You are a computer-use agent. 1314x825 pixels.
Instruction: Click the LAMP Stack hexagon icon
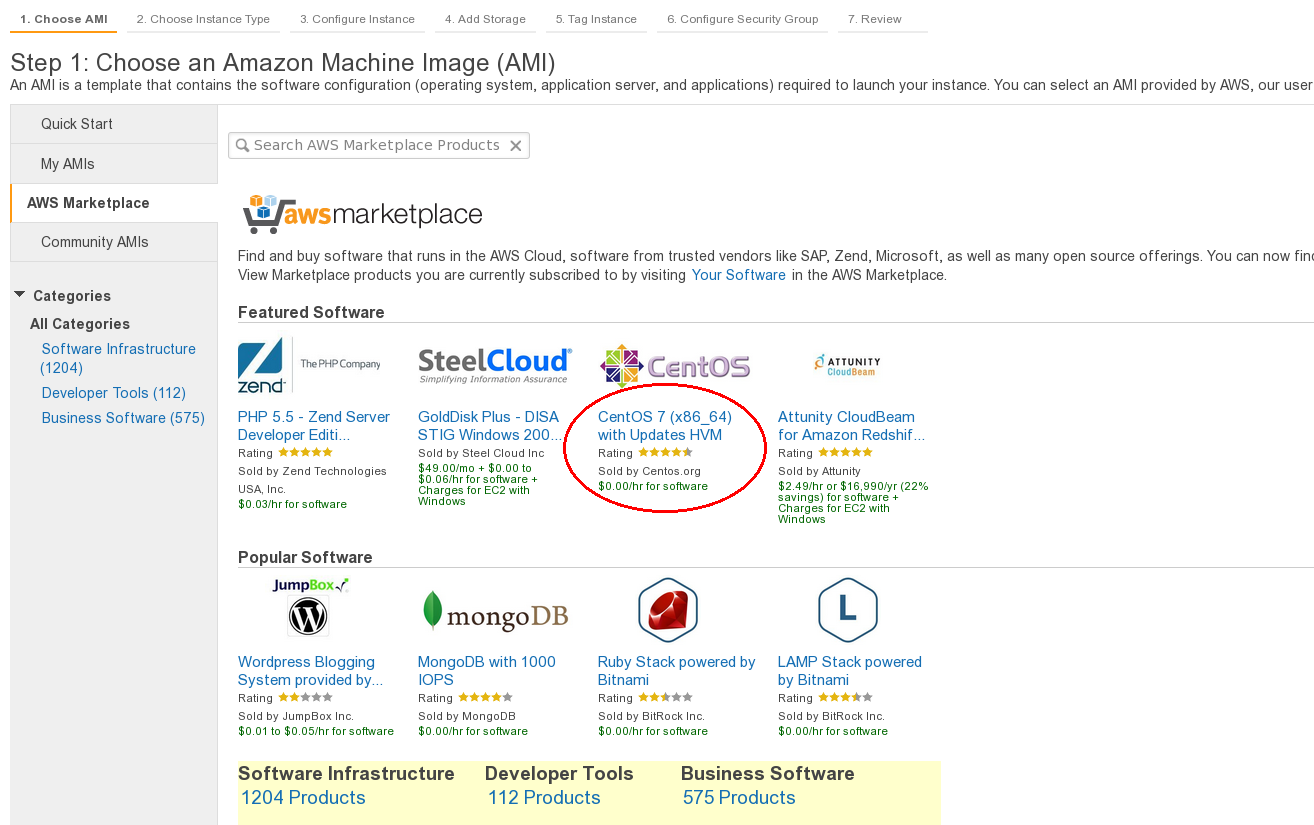pyautogui.click(x=848, y=609)
